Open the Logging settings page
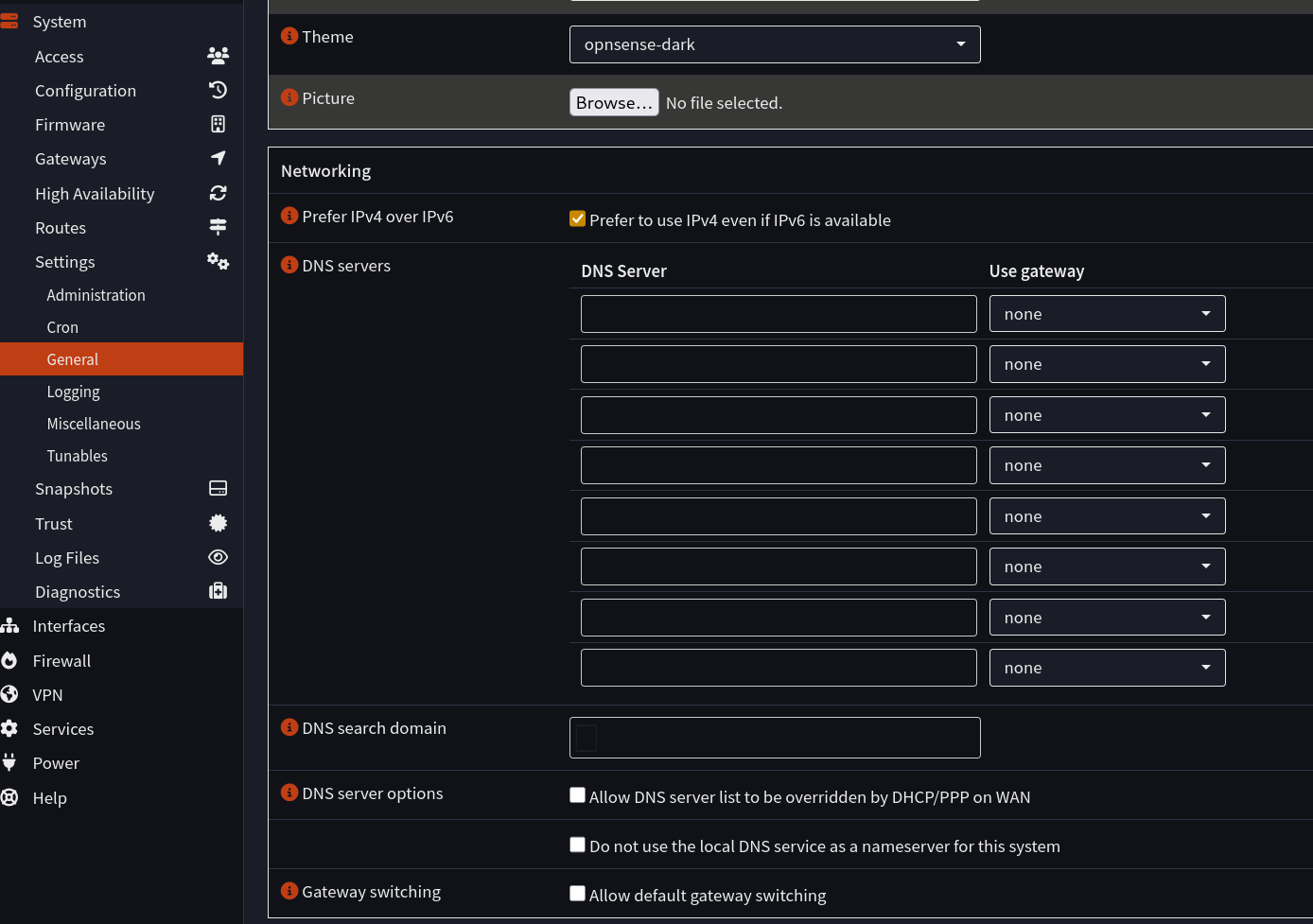 [x=73, y=392]
